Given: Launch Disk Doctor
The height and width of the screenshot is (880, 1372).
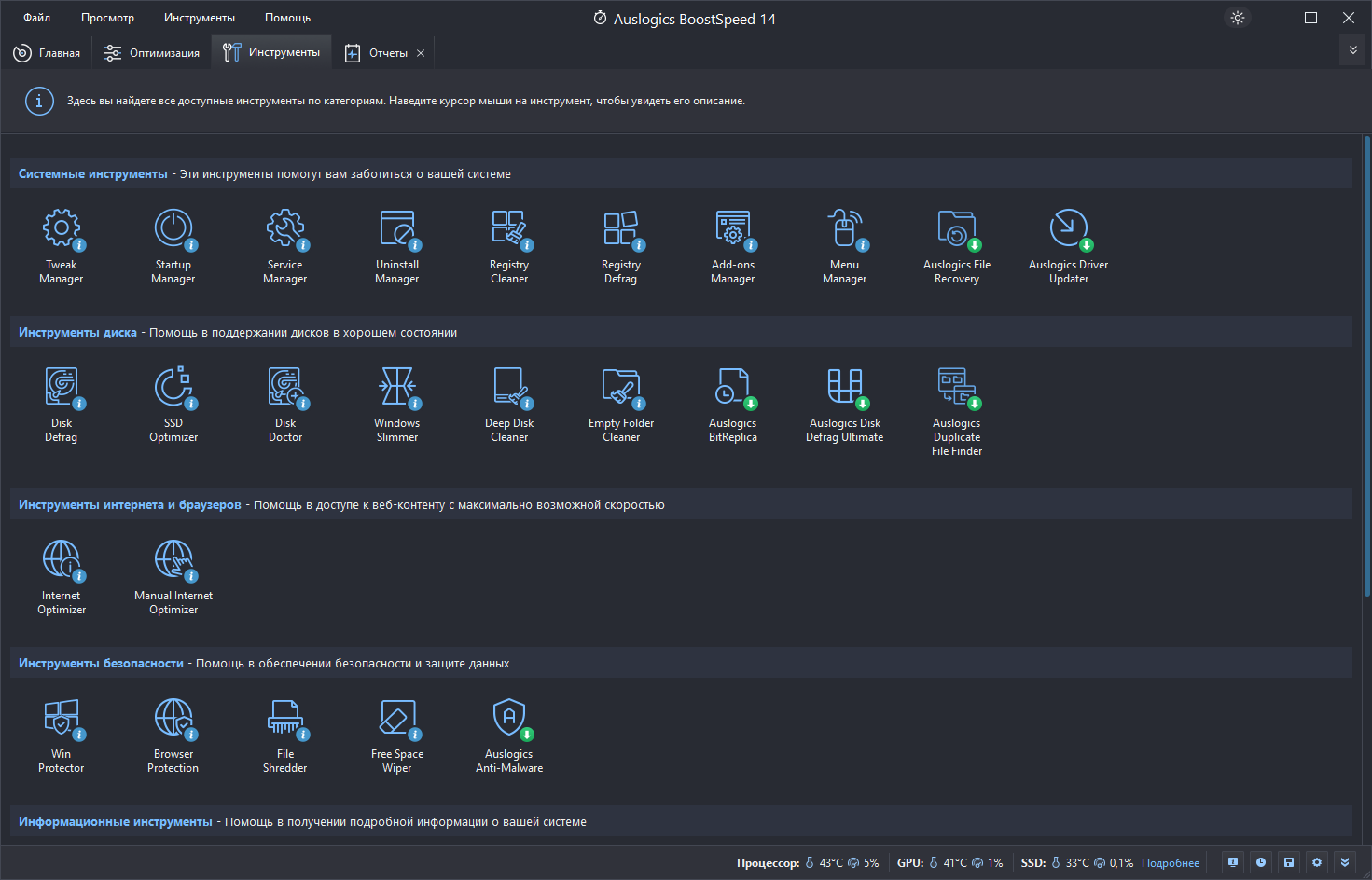Looking at the screenshot, I should (285, 405).
